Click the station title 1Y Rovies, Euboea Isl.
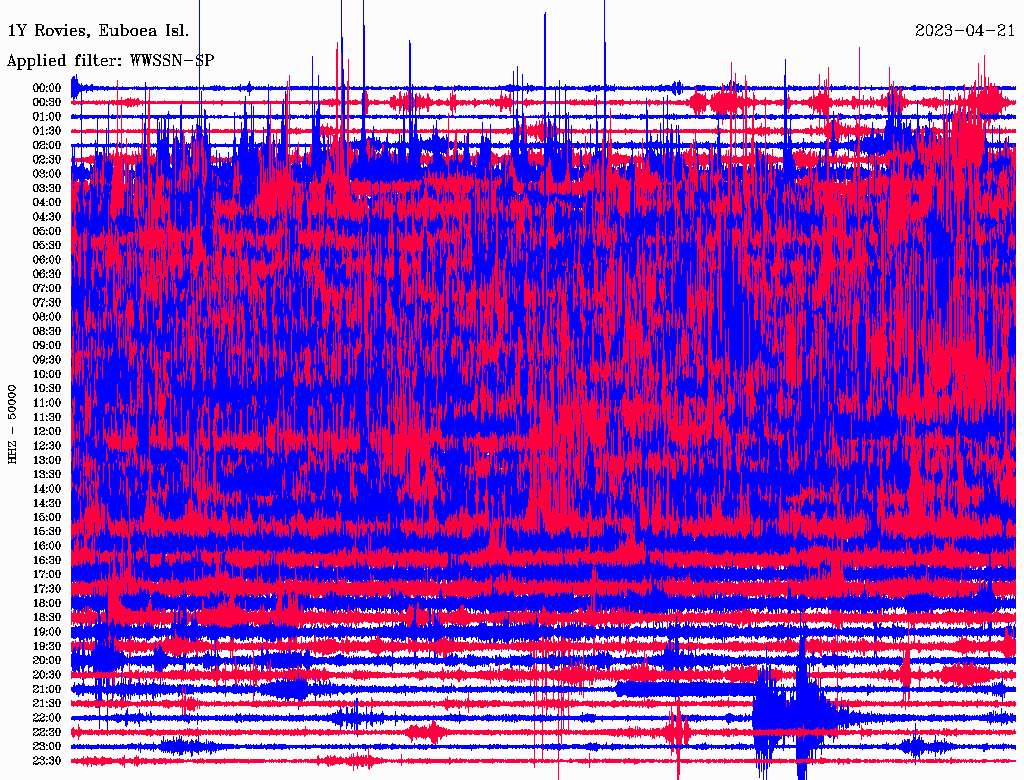1024x780 pixels. click(x=98, y=31)
